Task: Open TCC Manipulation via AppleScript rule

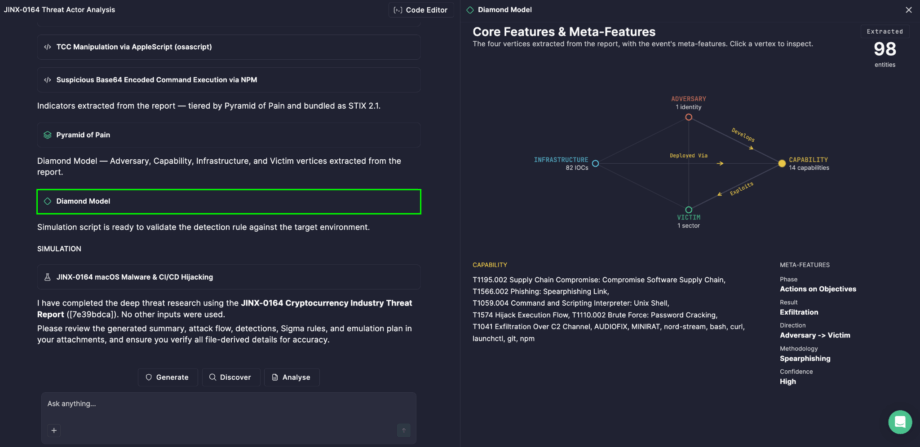Action: tap(229, 47)
